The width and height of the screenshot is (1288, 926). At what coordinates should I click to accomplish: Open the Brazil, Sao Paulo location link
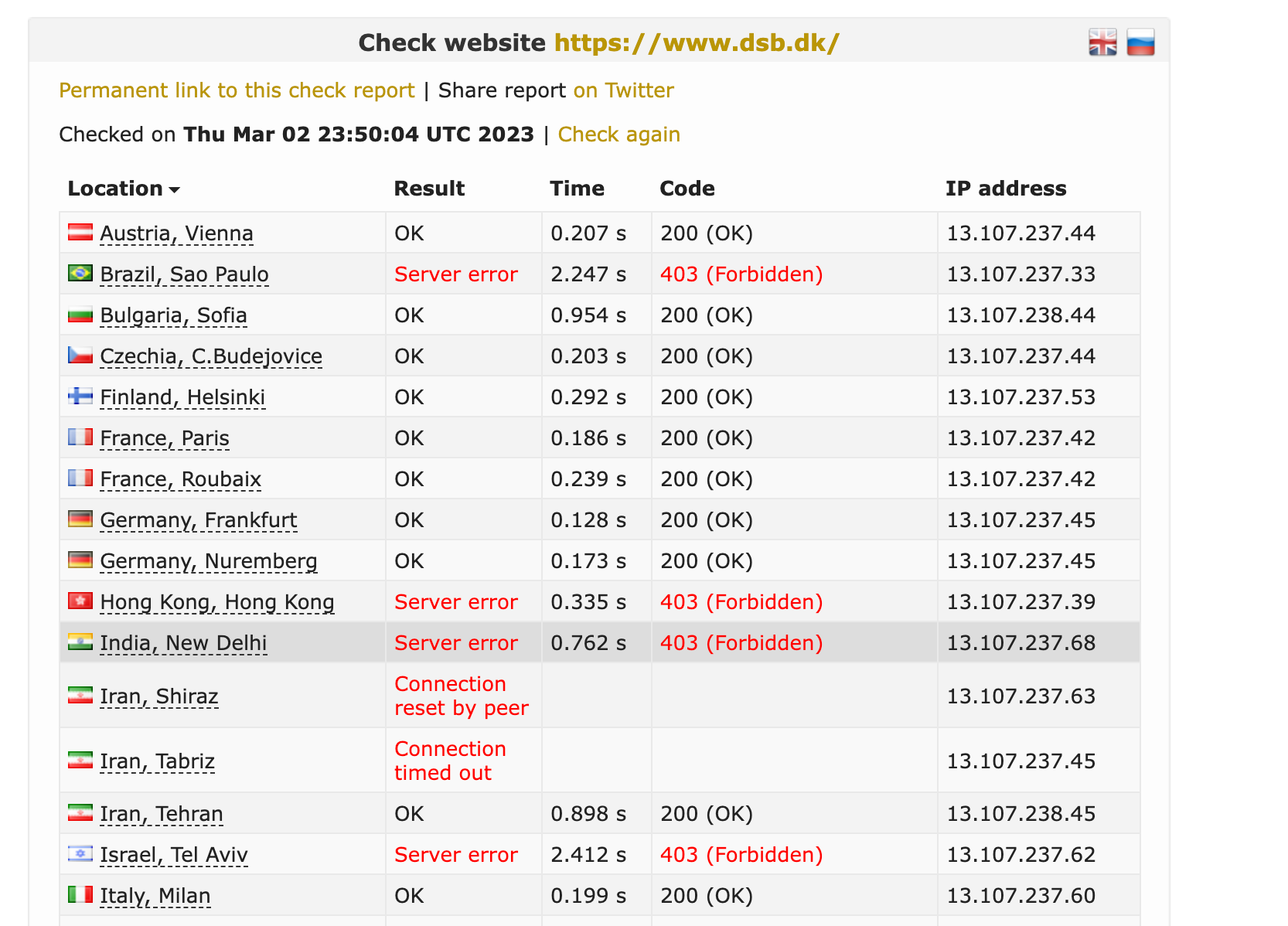coord(184,274)
